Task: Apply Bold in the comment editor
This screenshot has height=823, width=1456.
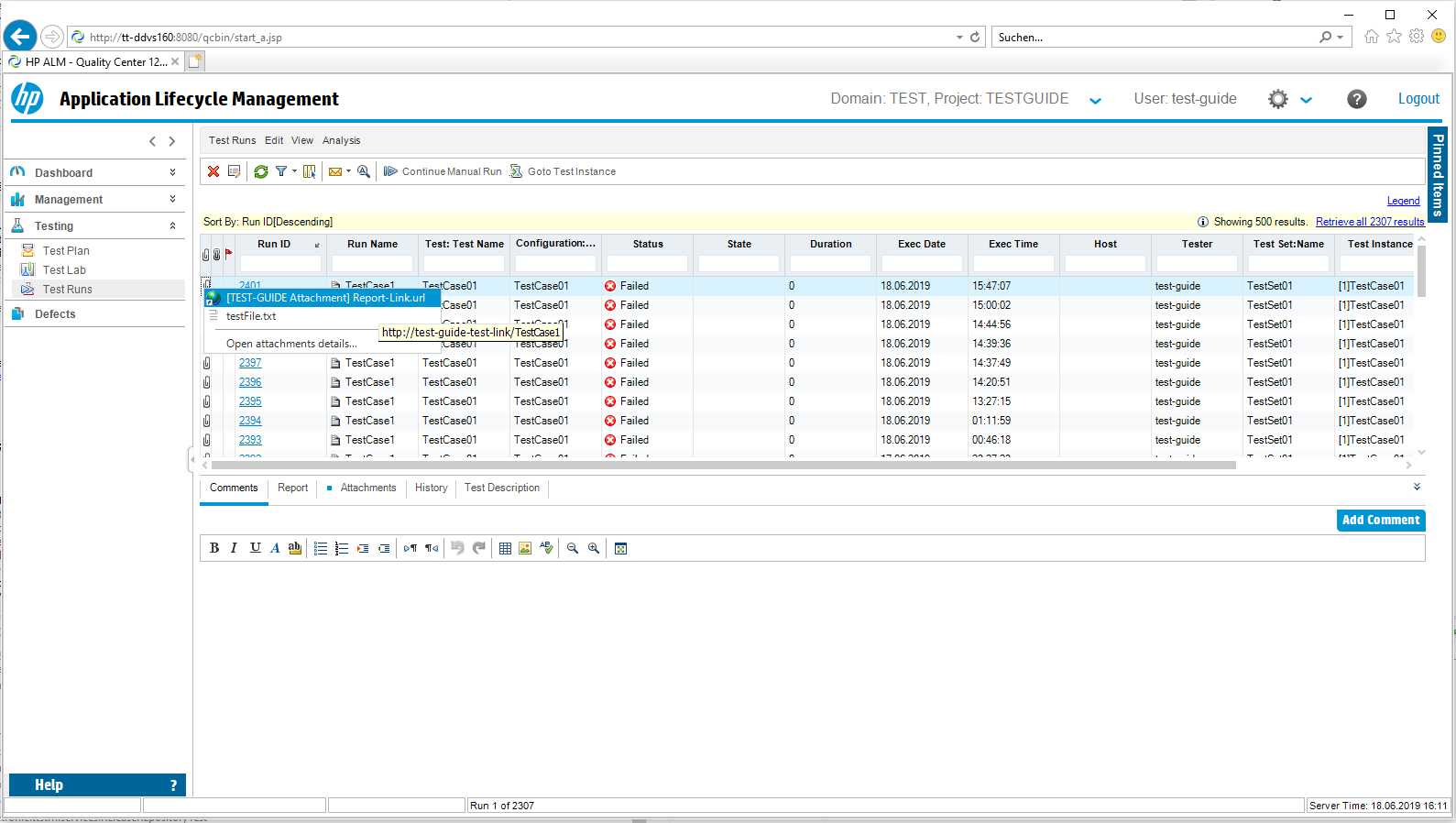Action: pos(214,548)
